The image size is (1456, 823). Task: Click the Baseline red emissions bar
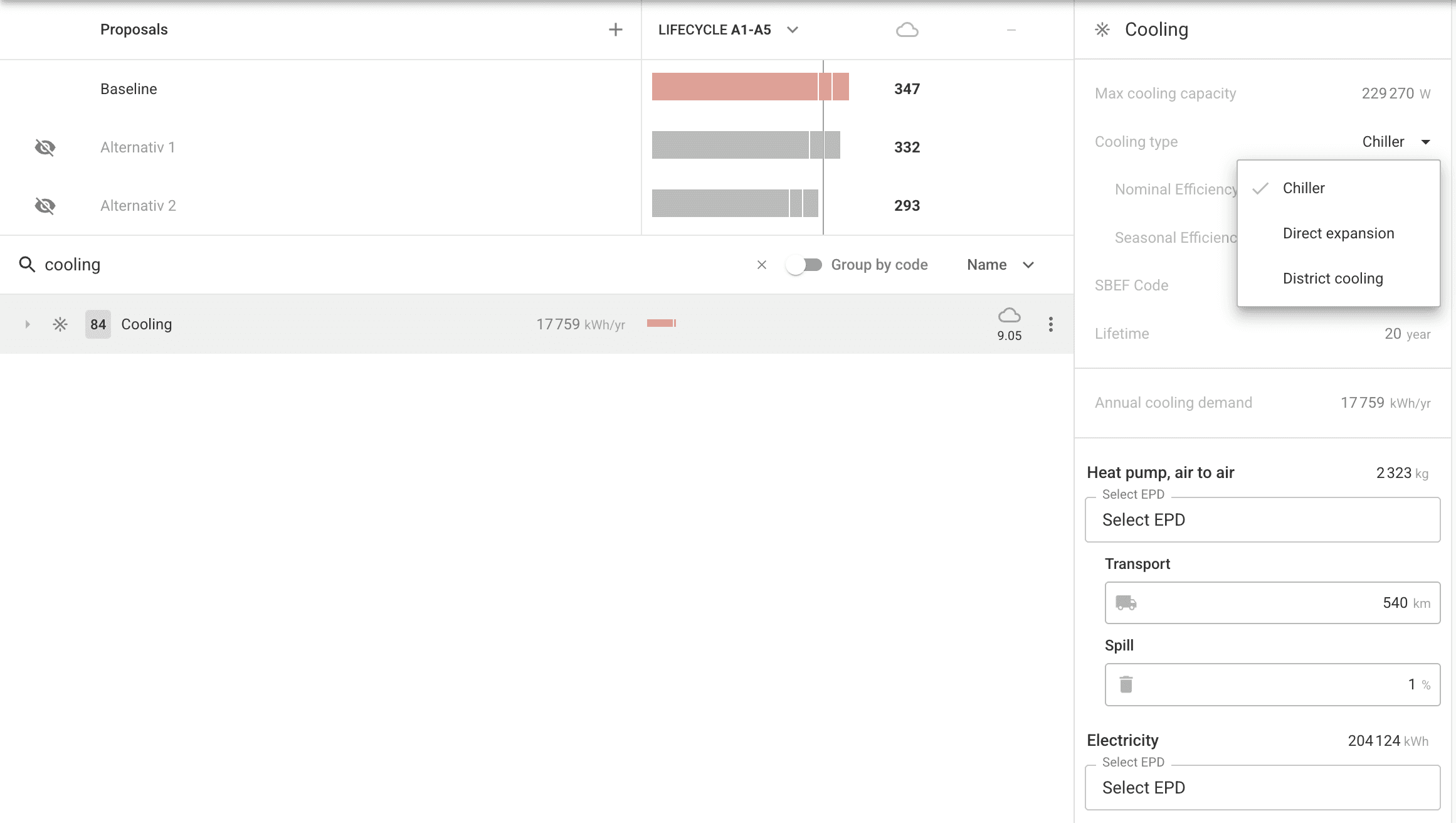(x=734, y=87)
